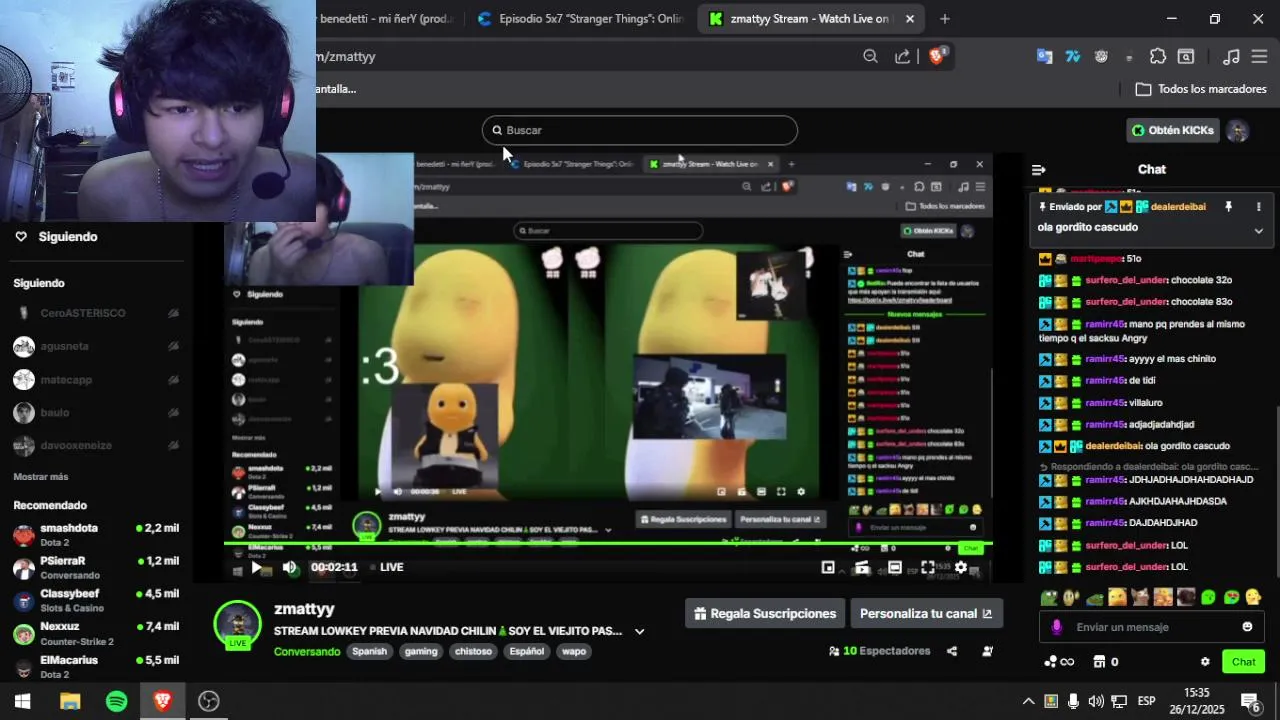Open browser extensions puzzle icon

1158,57
